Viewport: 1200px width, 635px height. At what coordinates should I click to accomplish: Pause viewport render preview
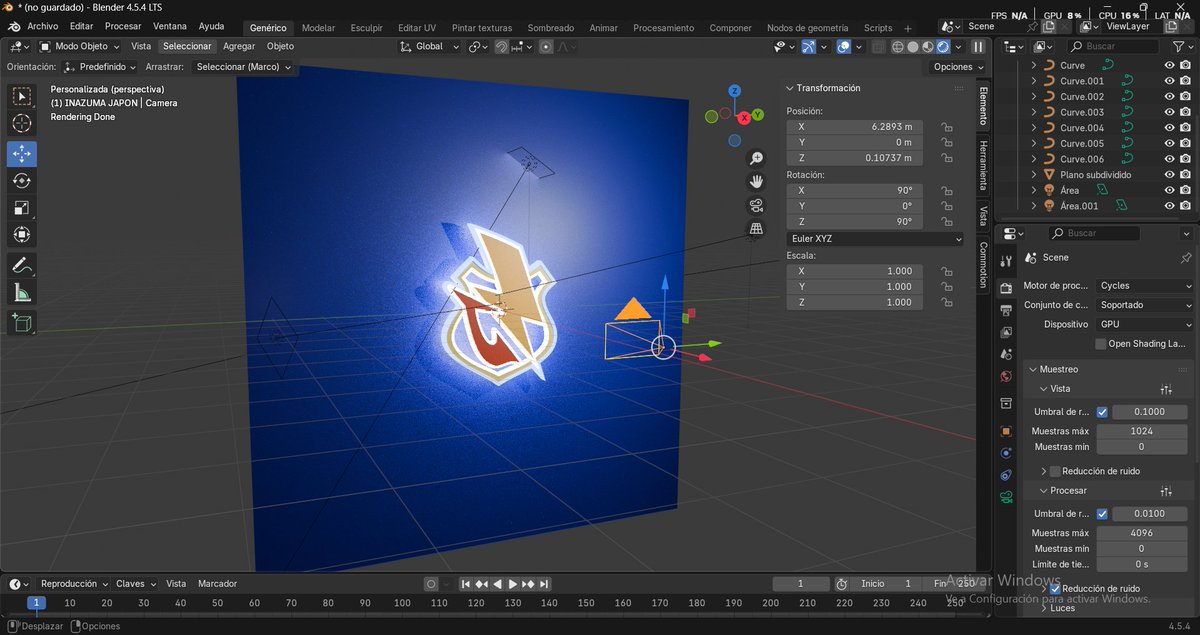tap(978, 46)
